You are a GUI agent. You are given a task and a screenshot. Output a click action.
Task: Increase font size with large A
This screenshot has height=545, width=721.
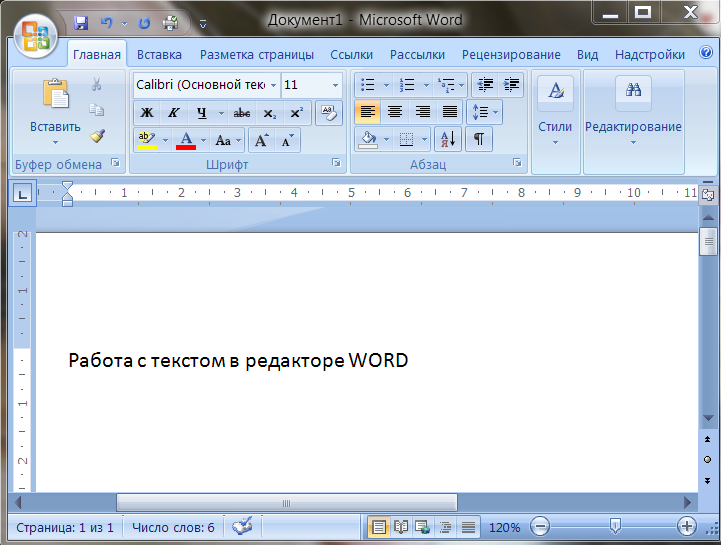click(x=261, y=140)
